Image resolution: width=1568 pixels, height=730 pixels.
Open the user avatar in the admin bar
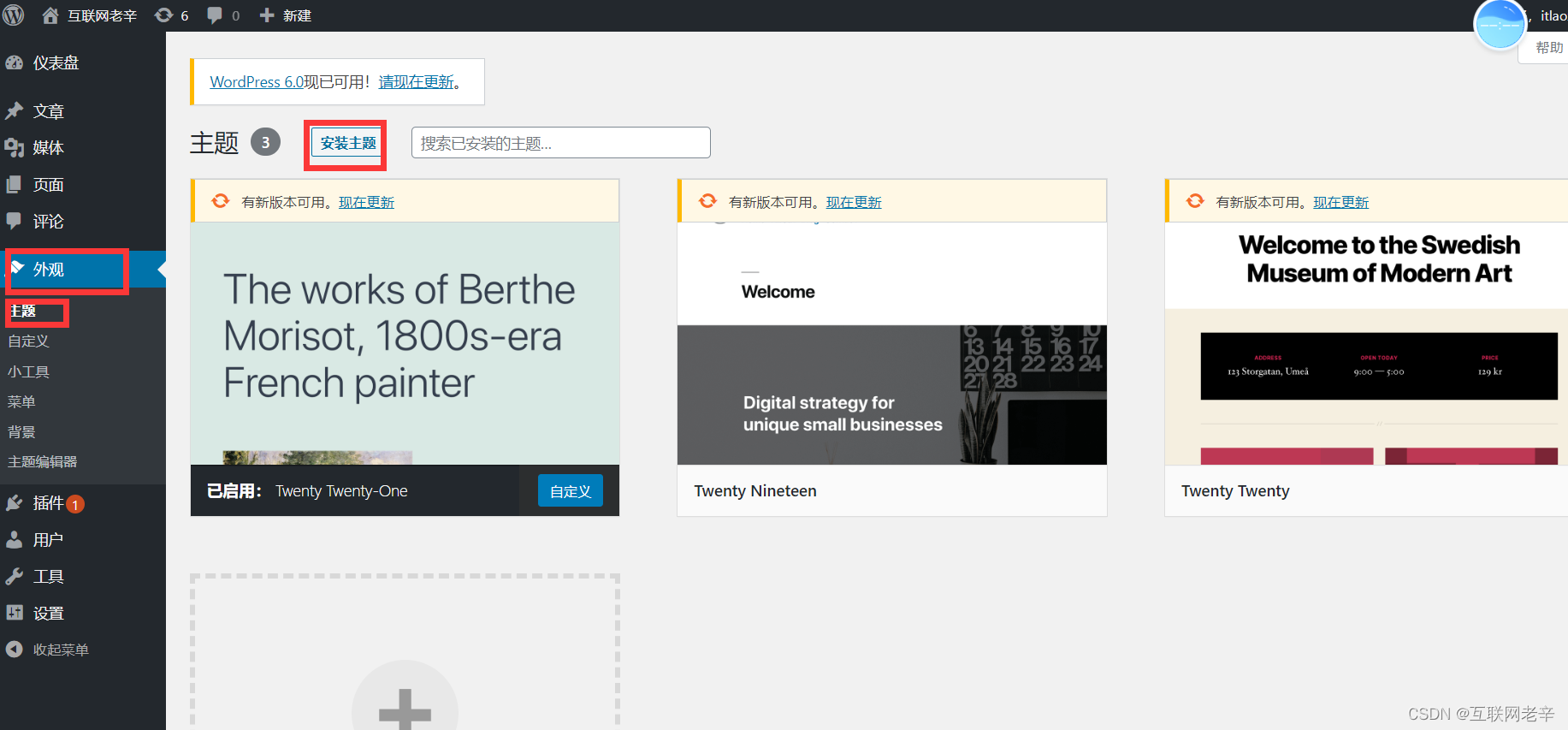1500,25
